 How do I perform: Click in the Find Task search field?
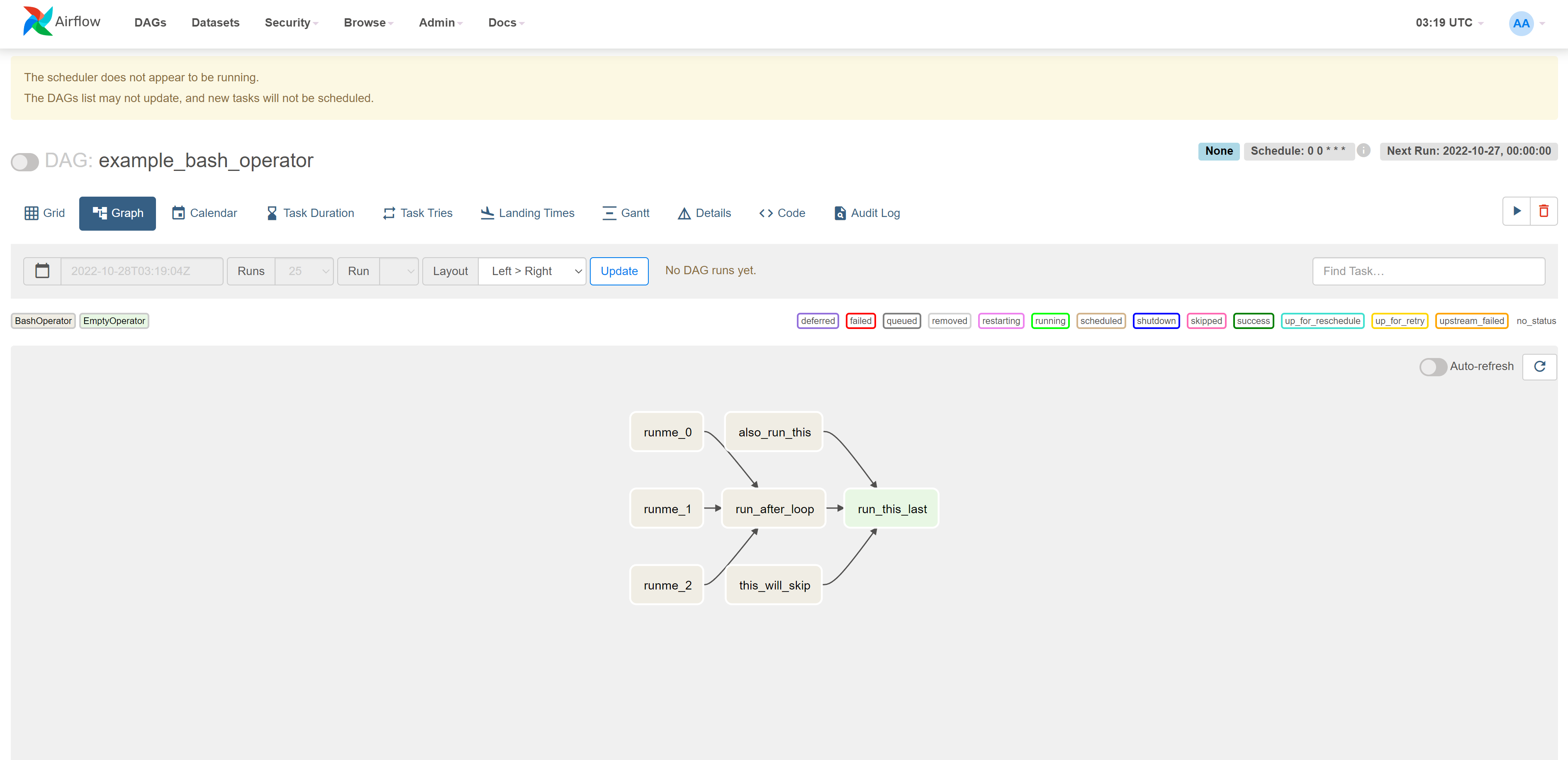pos(1429,271)
